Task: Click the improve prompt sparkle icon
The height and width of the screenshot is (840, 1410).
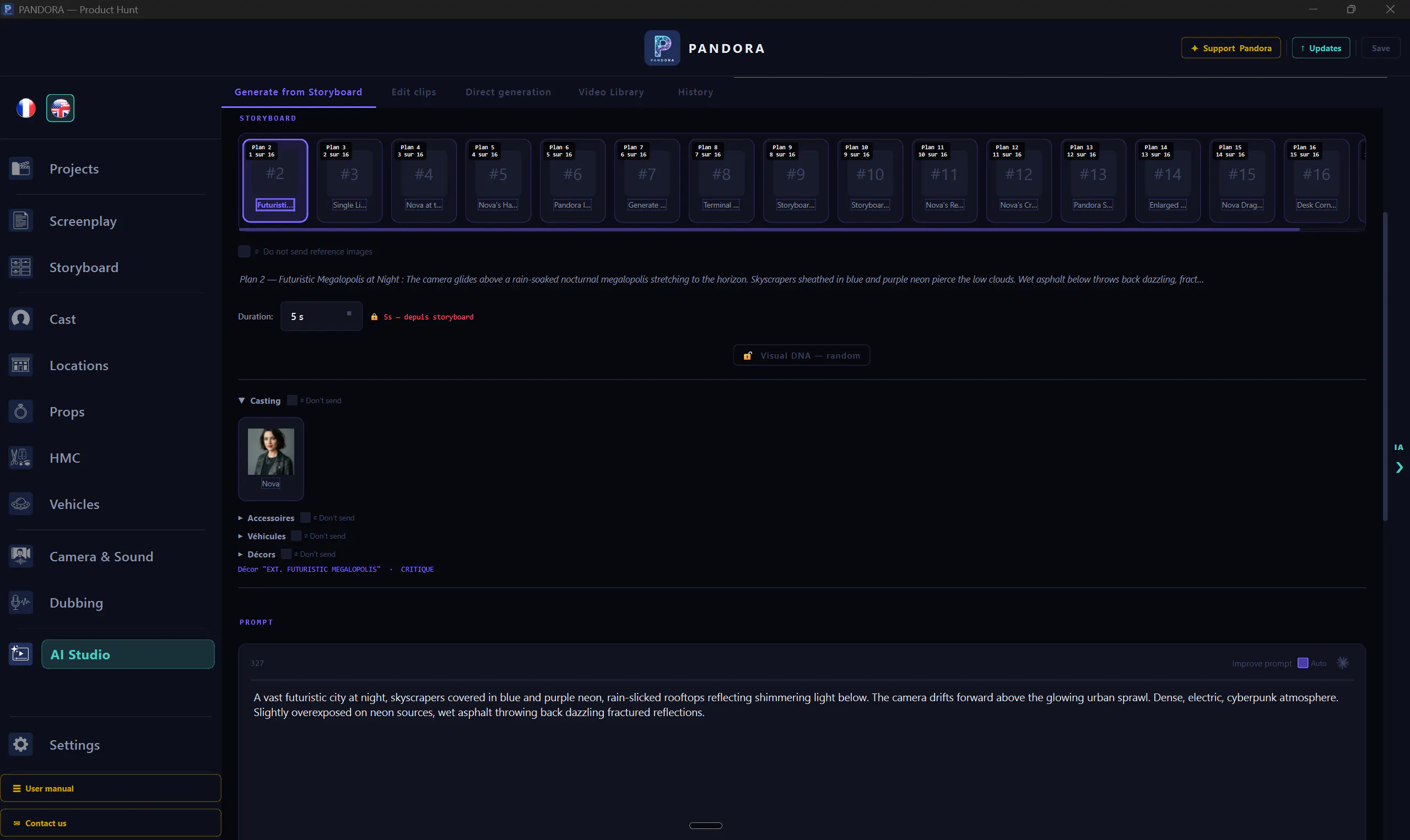Action: coord(1343,663)
